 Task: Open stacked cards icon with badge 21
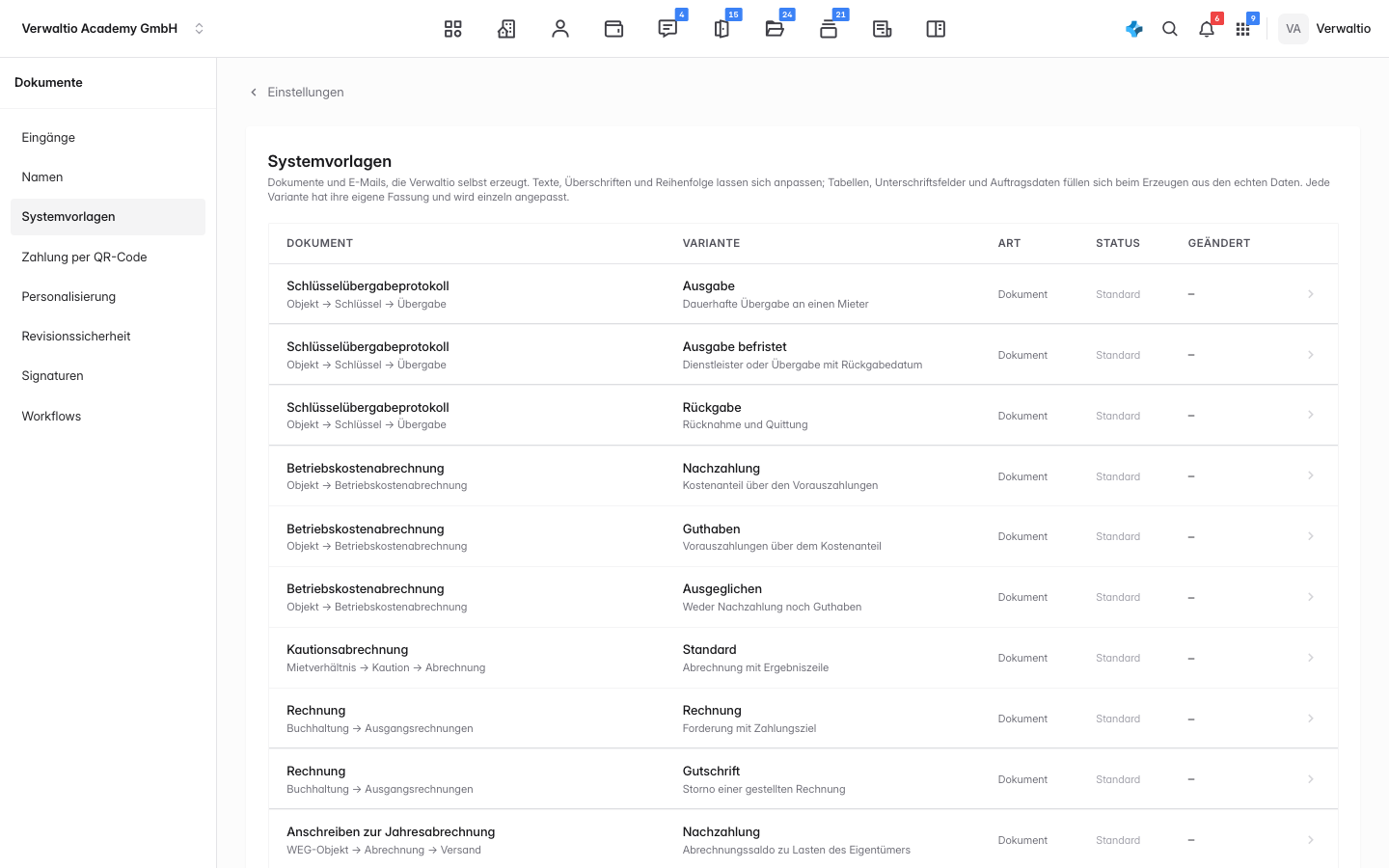pyautogui.click(x=829, y=29)
